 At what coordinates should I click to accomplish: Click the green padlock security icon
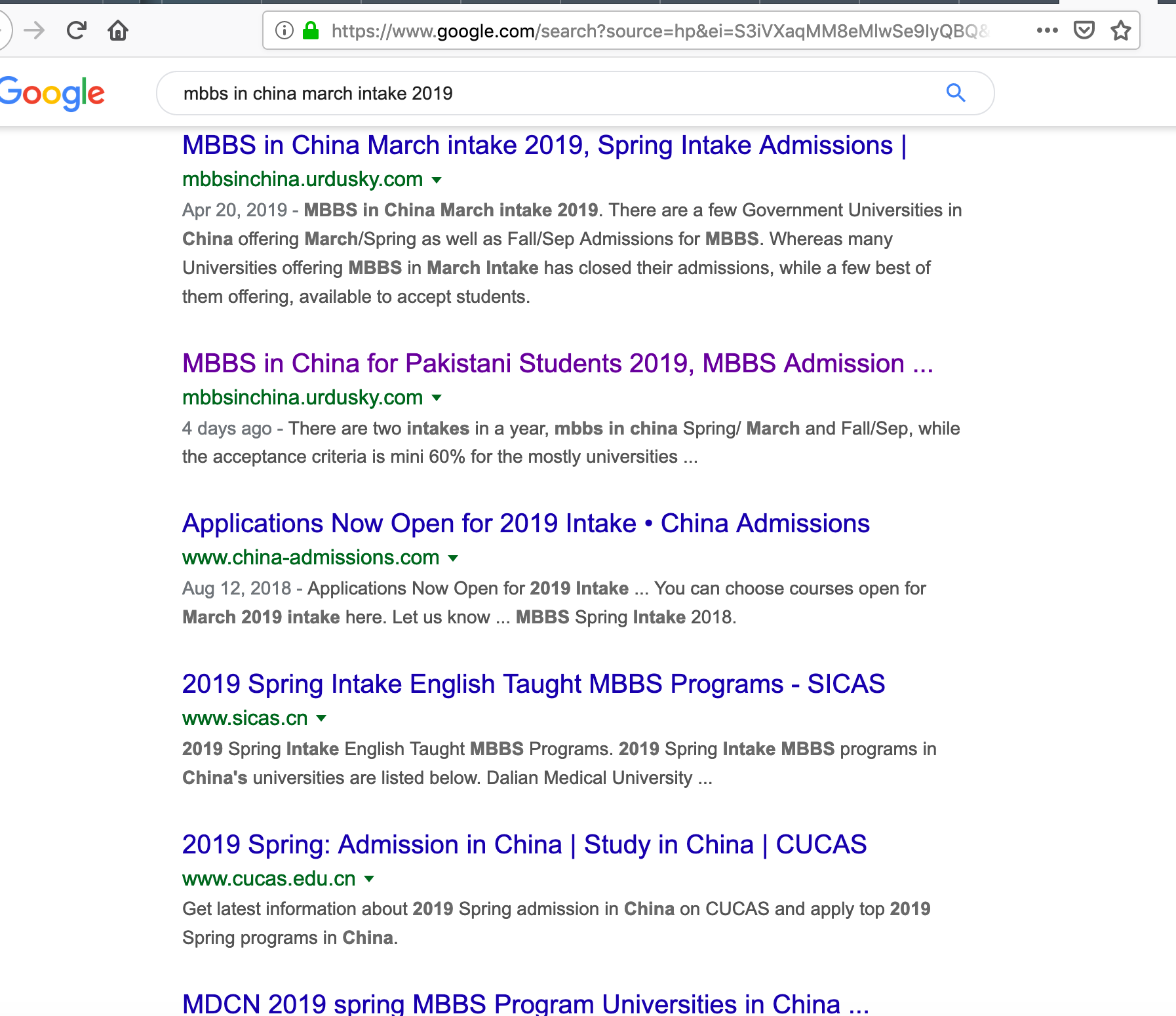tap(311, 30)
